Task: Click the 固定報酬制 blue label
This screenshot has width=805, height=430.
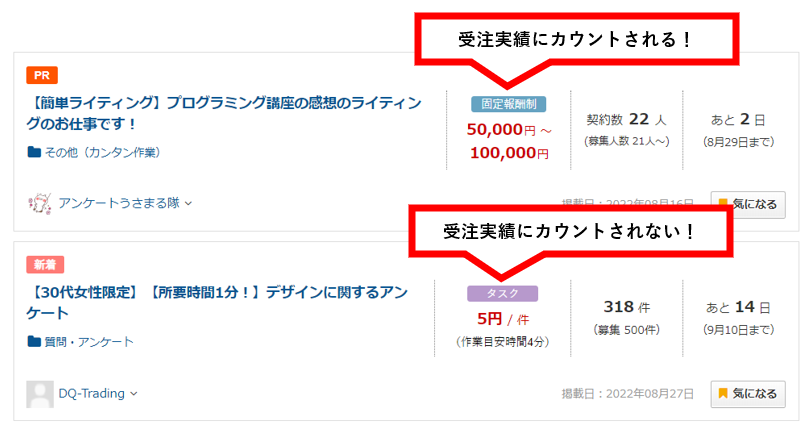Action: (509, 104)
